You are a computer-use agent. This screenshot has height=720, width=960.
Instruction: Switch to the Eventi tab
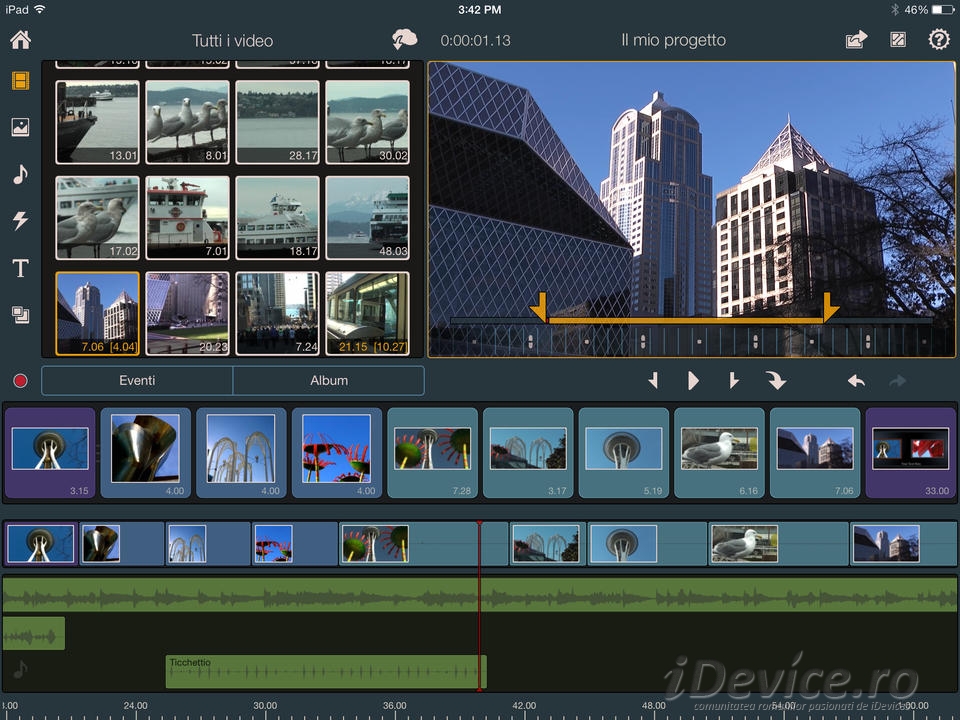coord(137,380)
